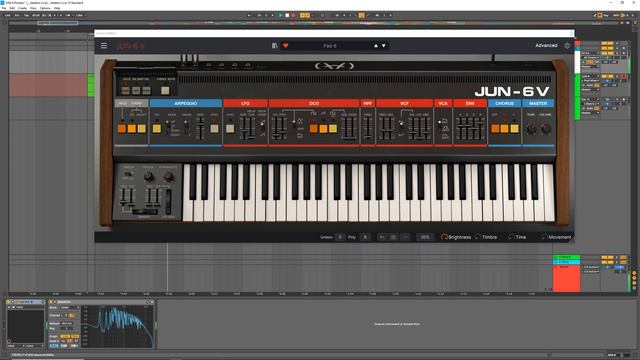640x360 pixels.
Task: Click Ableton transport Record button
Action: 293,15
